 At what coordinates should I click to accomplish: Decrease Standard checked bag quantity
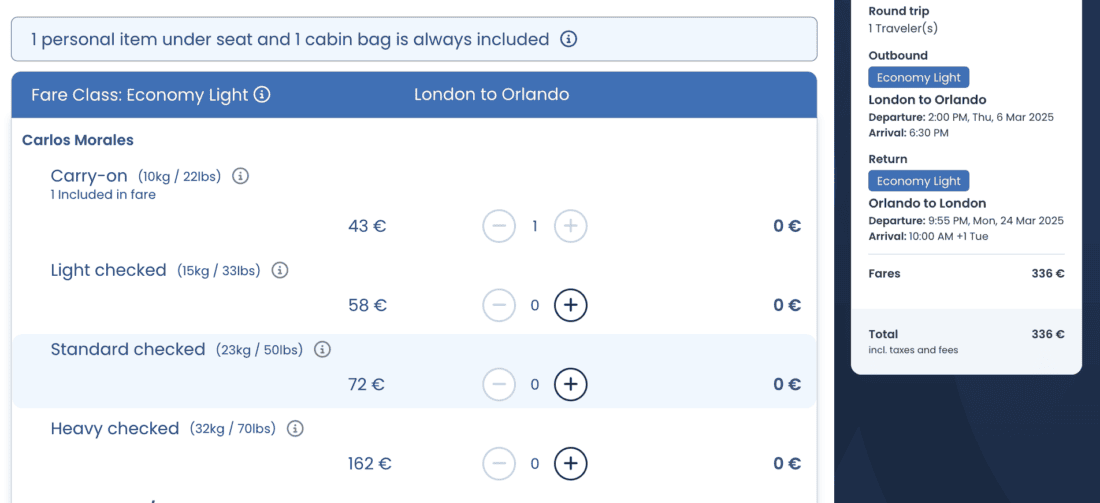point(499,384)
